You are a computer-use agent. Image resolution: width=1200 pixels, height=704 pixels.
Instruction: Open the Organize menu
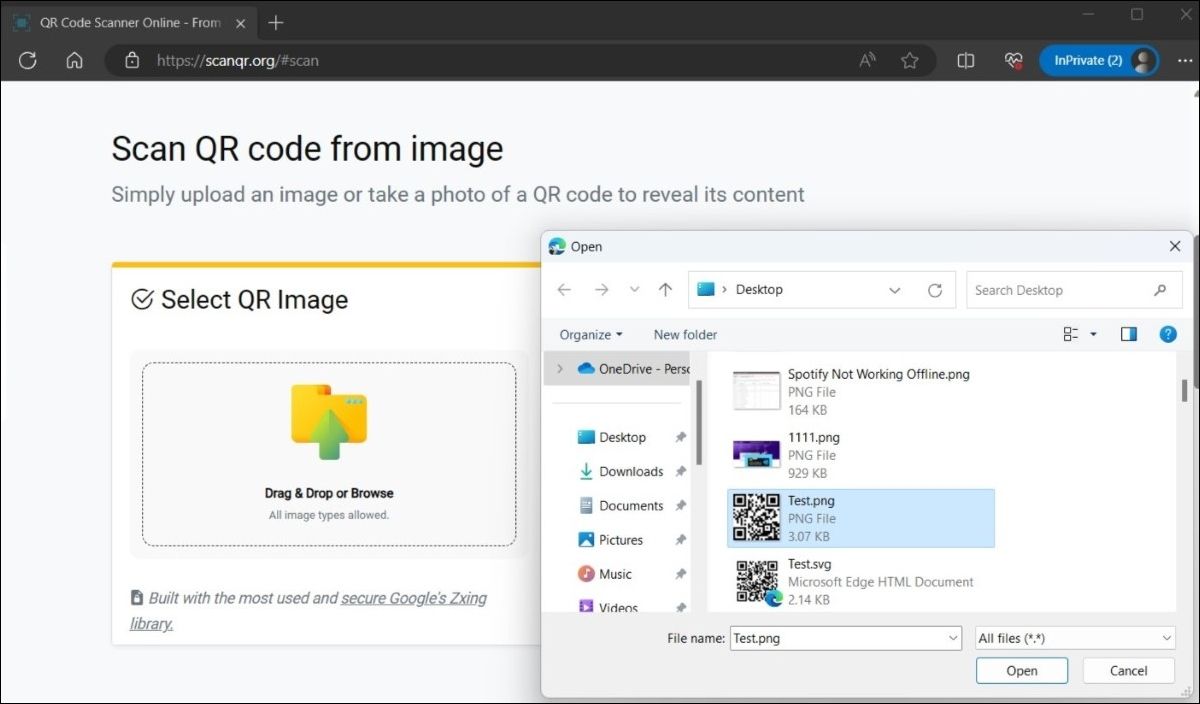point(591,335)
